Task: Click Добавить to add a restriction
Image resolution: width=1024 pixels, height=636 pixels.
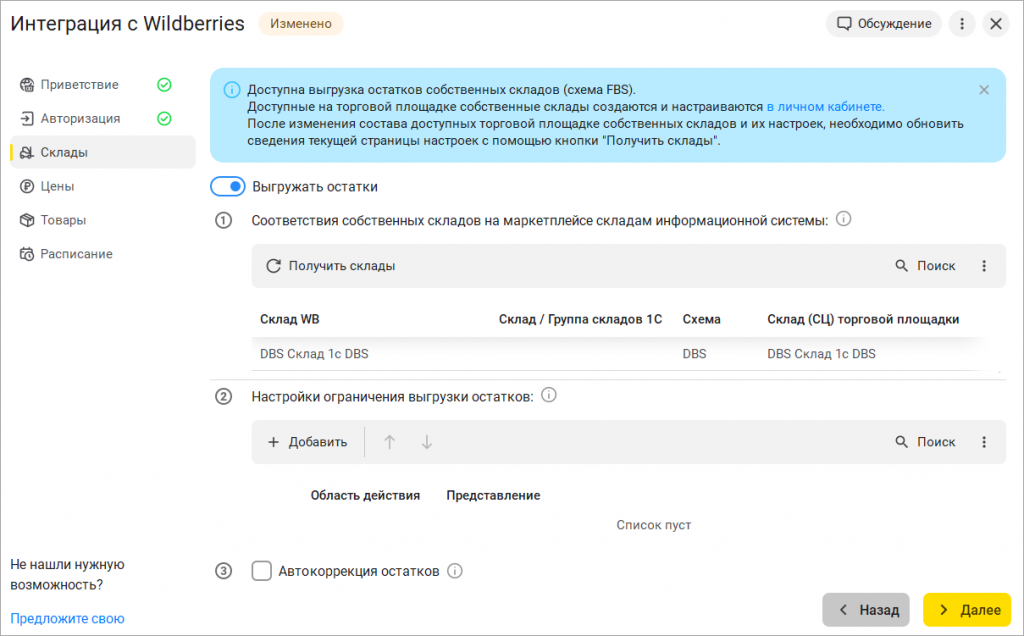Action: (308, 442)
